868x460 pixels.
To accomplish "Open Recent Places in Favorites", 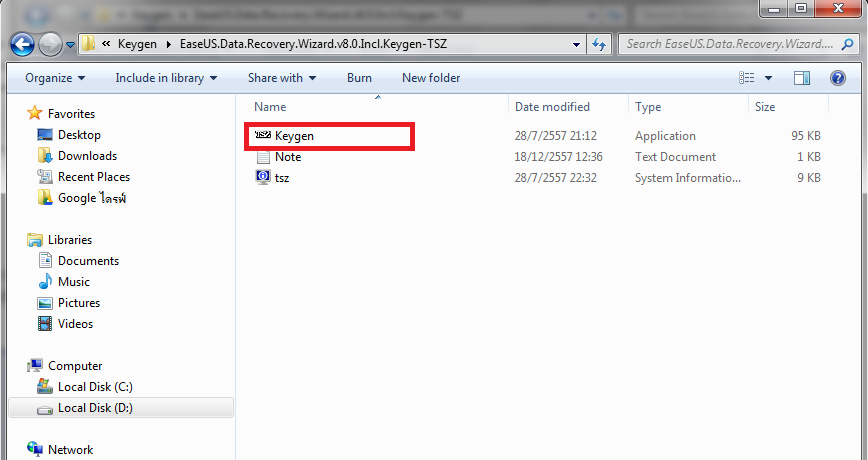I will click(x=94, y=177).
